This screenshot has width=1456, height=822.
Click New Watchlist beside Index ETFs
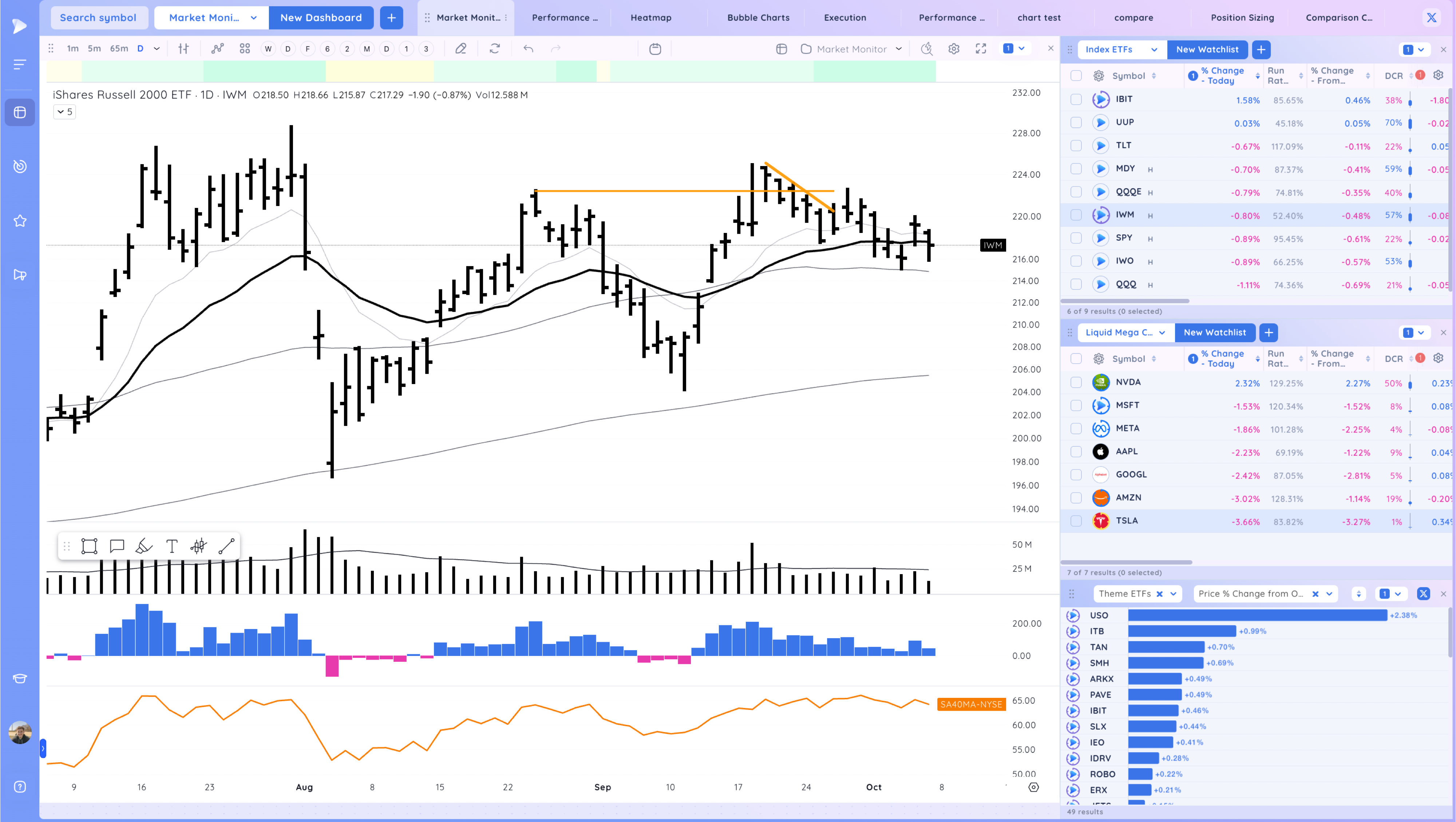[x=1207, y=50]
